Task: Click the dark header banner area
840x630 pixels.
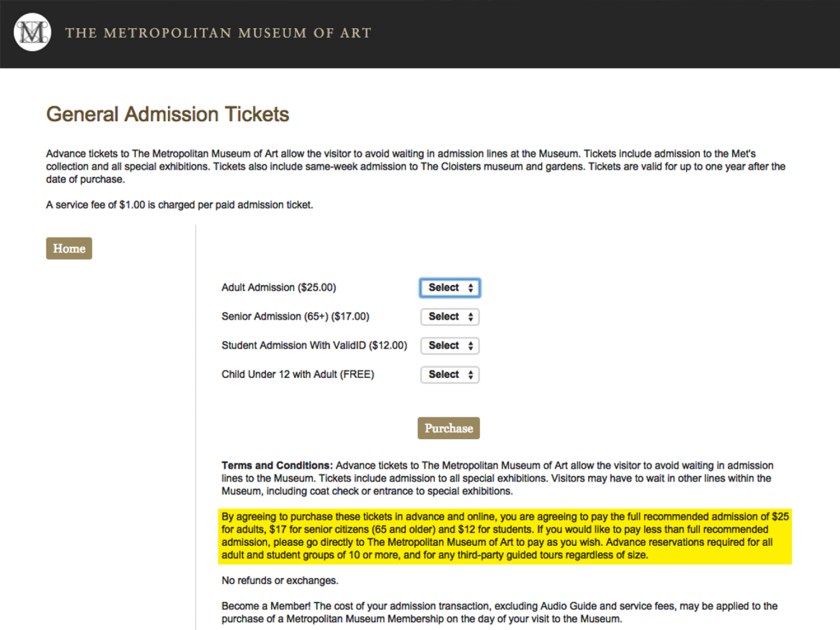Action: coord(600,33)
